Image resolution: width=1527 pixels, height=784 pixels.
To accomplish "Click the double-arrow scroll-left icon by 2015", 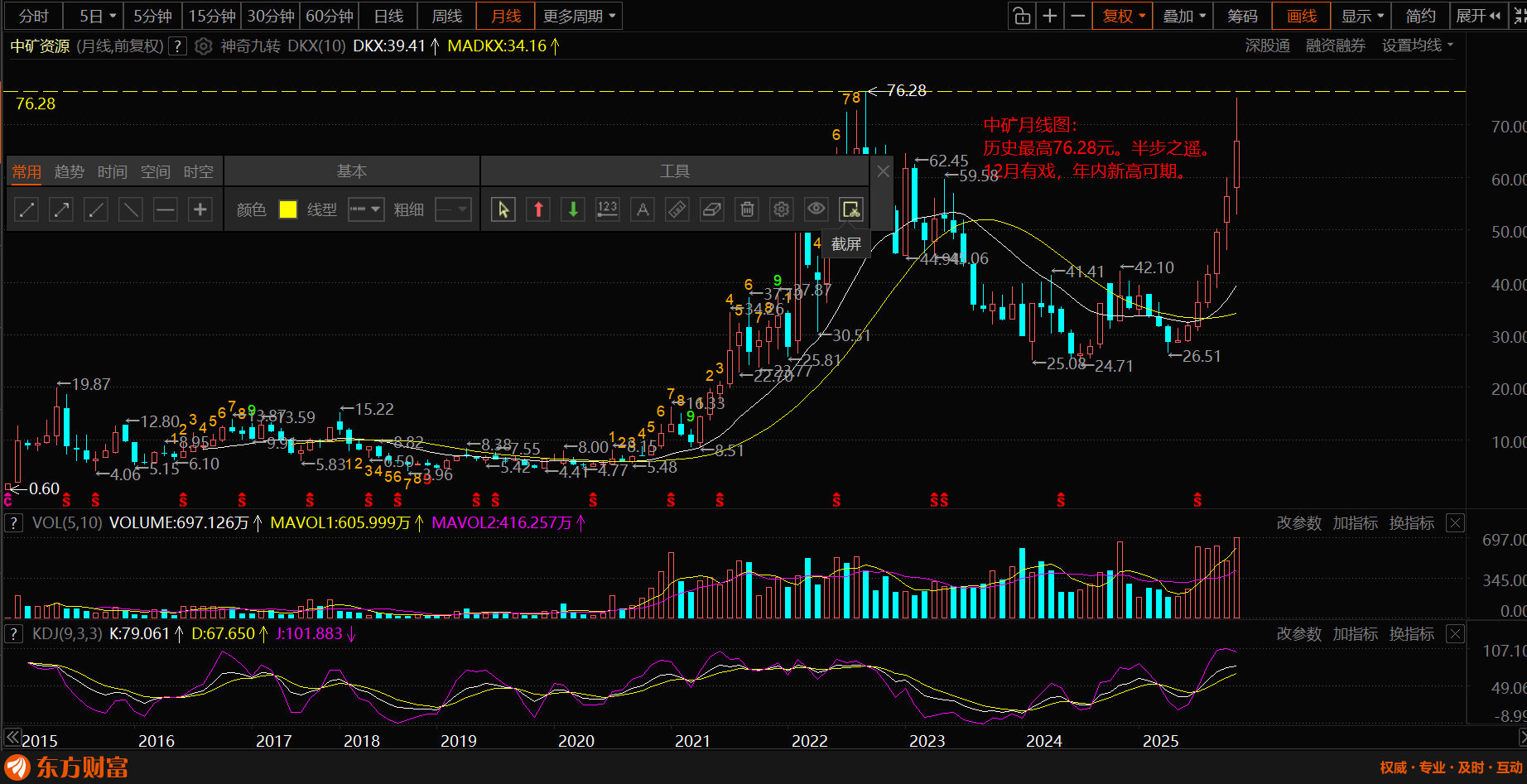I will [12, 736].
